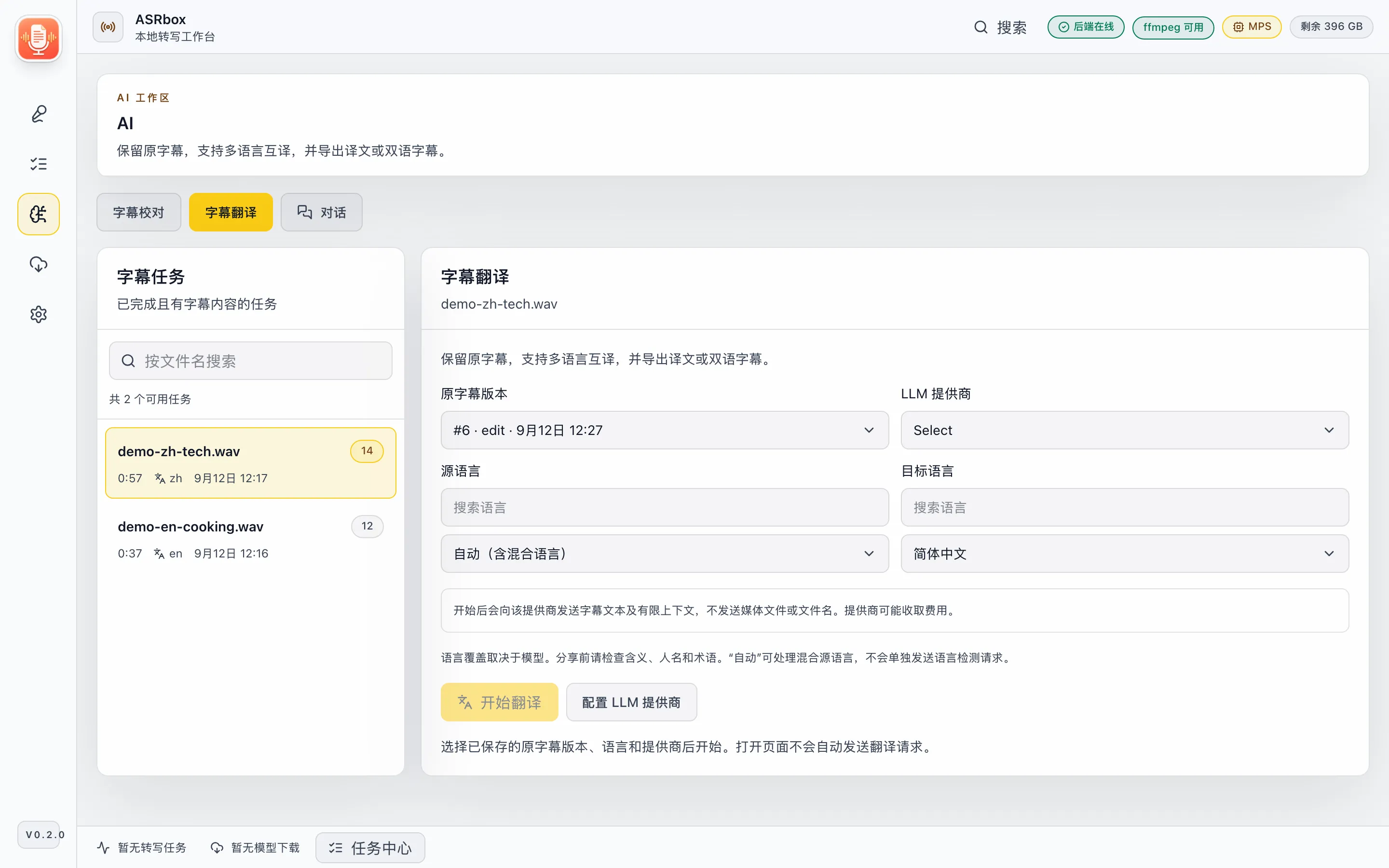The width and height of the screenshot is (1389, 868).
Task: Click the ffmpeg 可用 status badge
Action: click(x=1172, y=27)
